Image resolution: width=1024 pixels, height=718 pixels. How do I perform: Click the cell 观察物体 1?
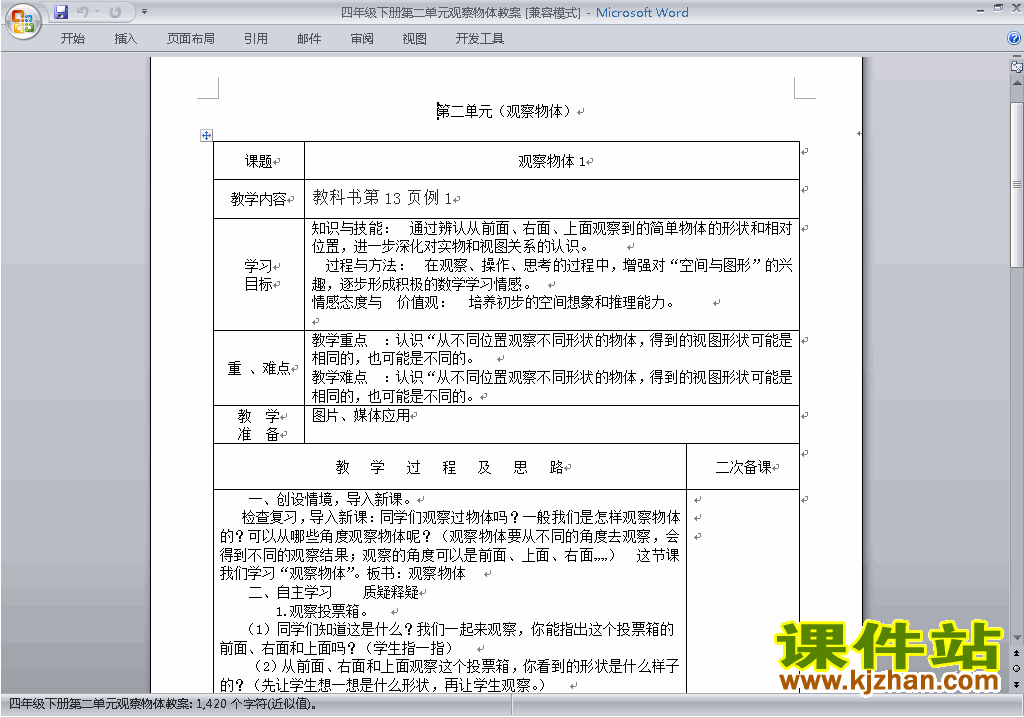552,161
